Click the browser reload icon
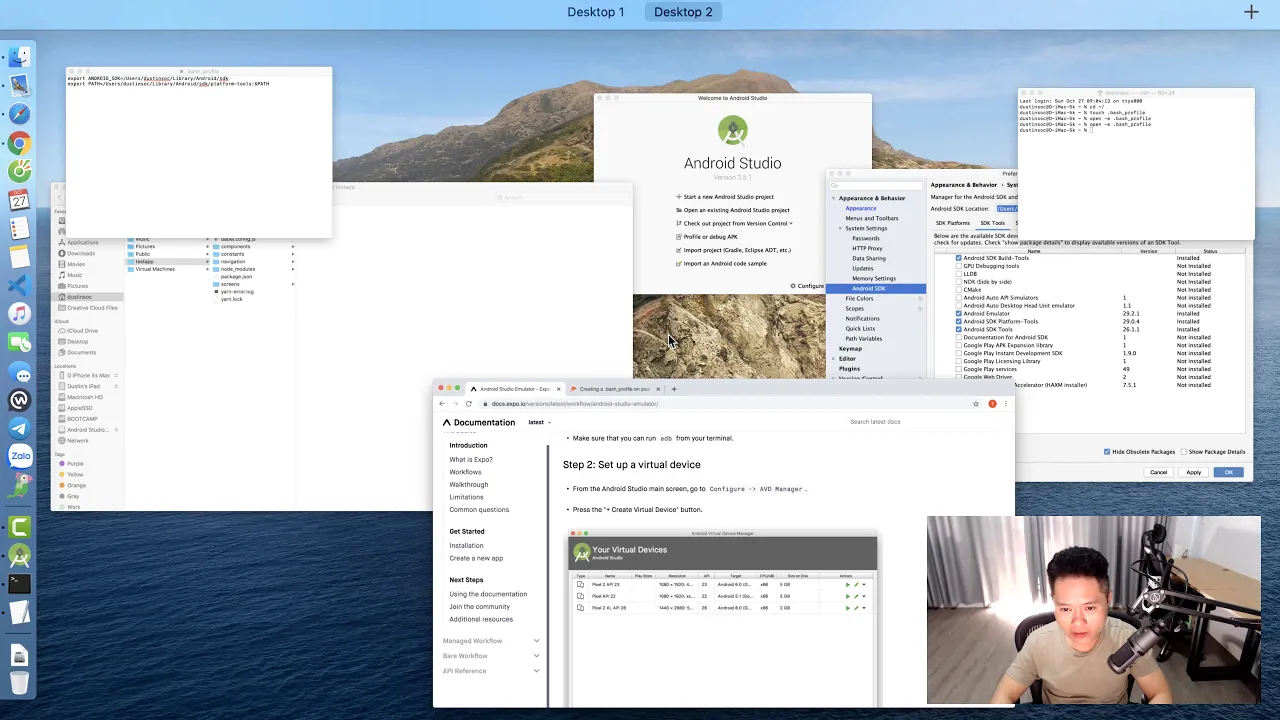The image size is (1280, 720). (x=468, y=404)
